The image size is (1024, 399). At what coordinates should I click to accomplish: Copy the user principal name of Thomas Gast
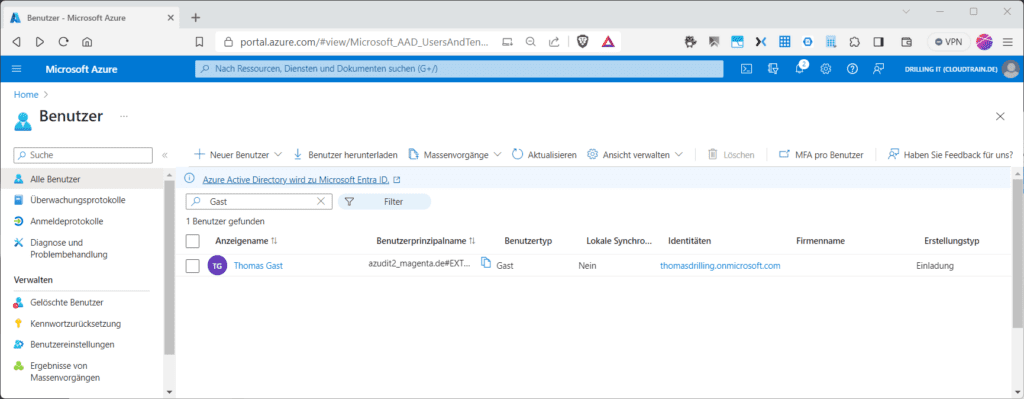pos(485,263)
